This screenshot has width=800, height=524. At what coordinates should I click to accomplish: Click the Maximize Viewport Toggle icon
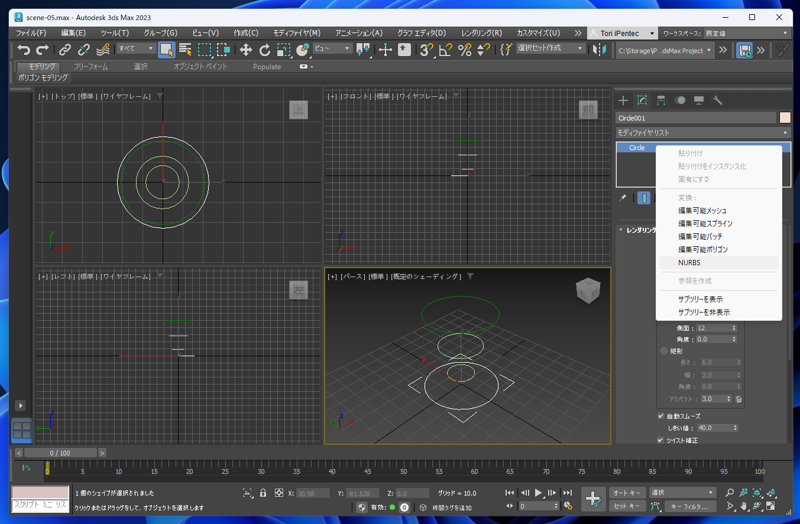(x=771, y=506)
